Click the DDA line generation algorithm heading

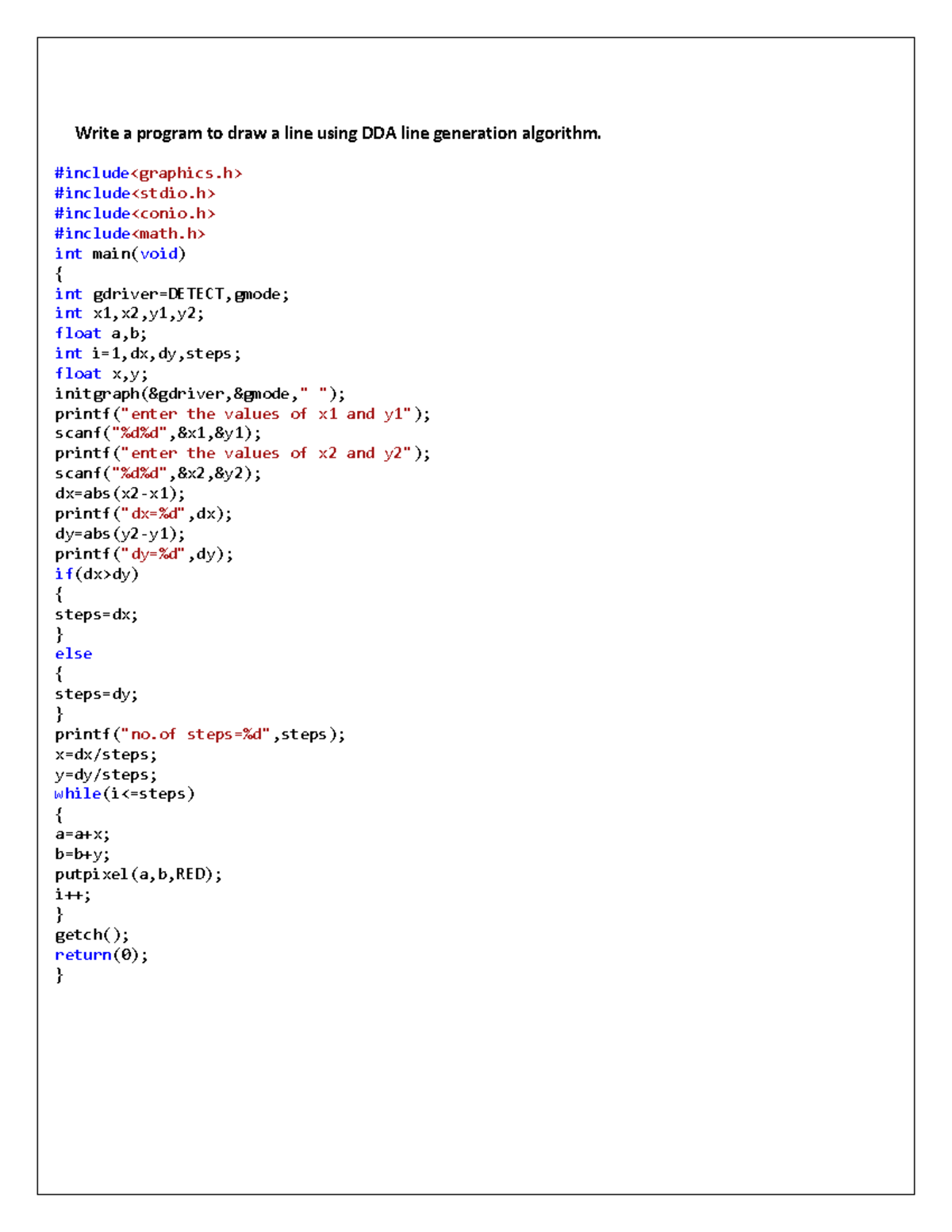(337, 133)
